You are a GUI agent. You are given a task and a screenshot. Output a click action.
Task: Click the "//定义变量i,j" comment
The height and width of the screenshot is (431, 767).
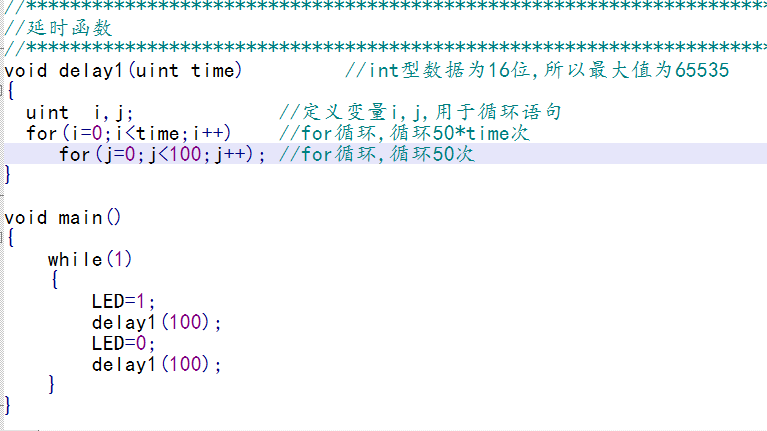(420, 112)
